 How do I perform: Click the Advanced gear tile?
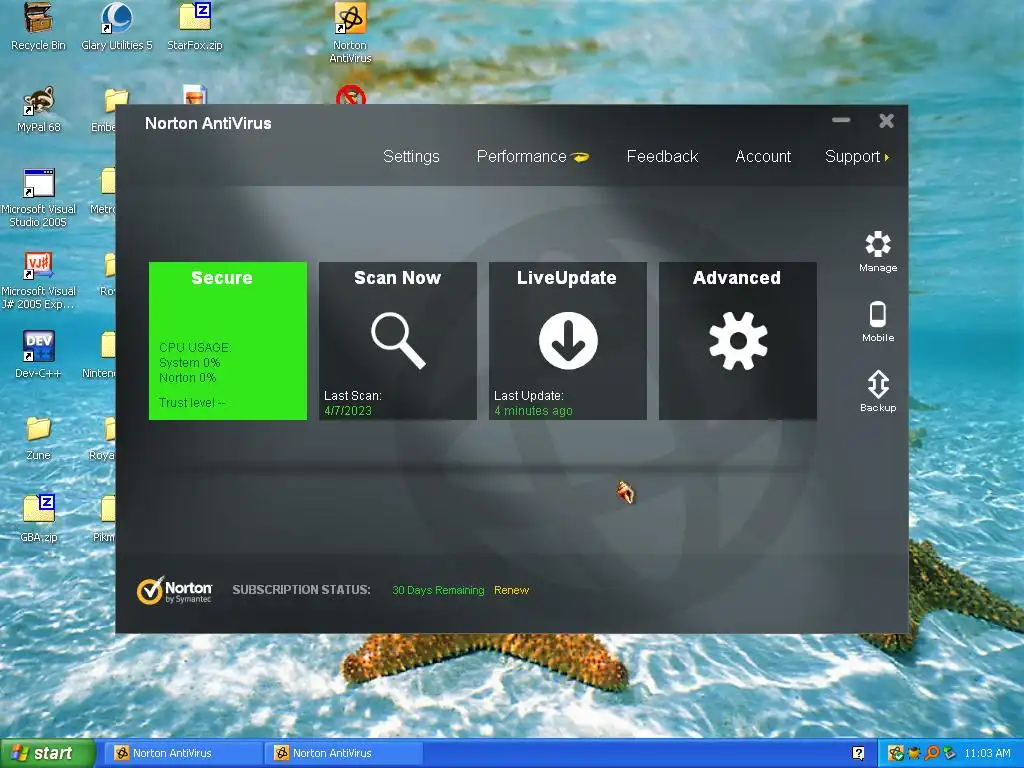click(738, 341)
